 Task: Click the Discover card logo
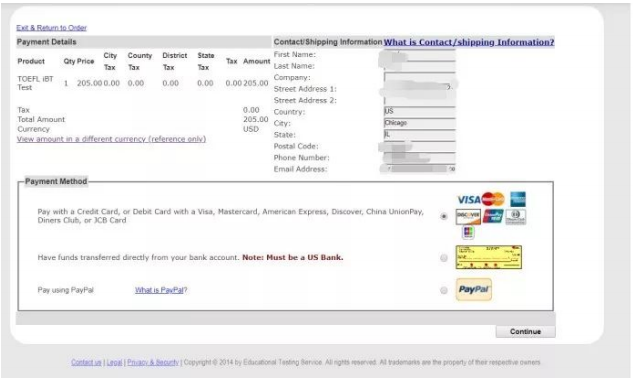[x=468, y=217]
